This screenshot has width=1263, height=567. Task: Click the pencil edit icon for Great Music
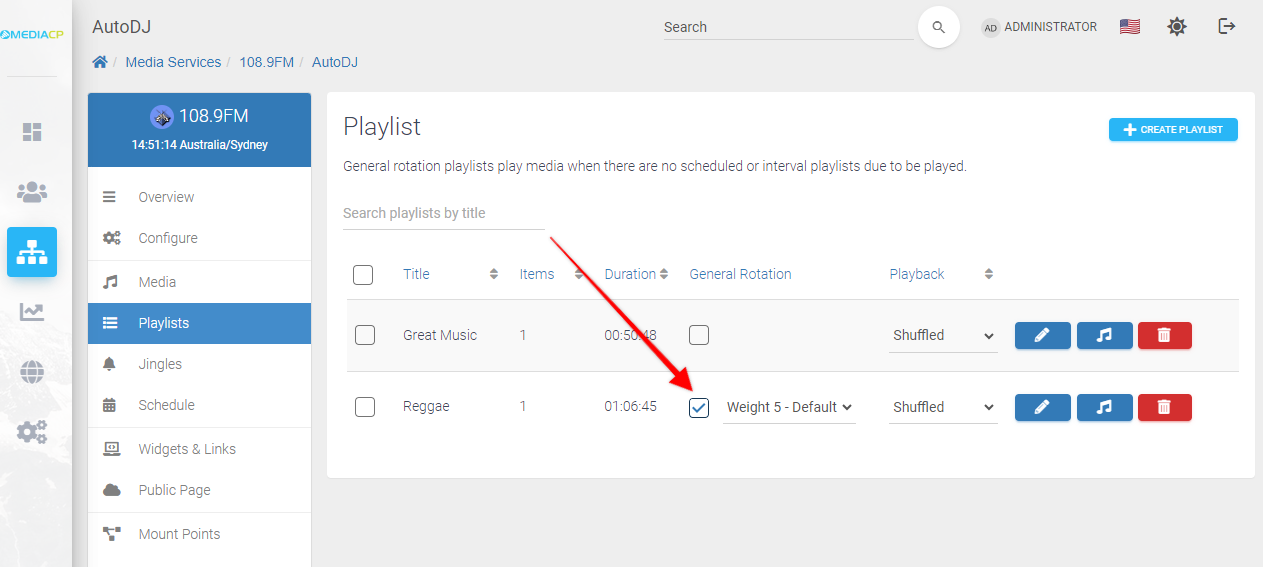[1042, 335]
